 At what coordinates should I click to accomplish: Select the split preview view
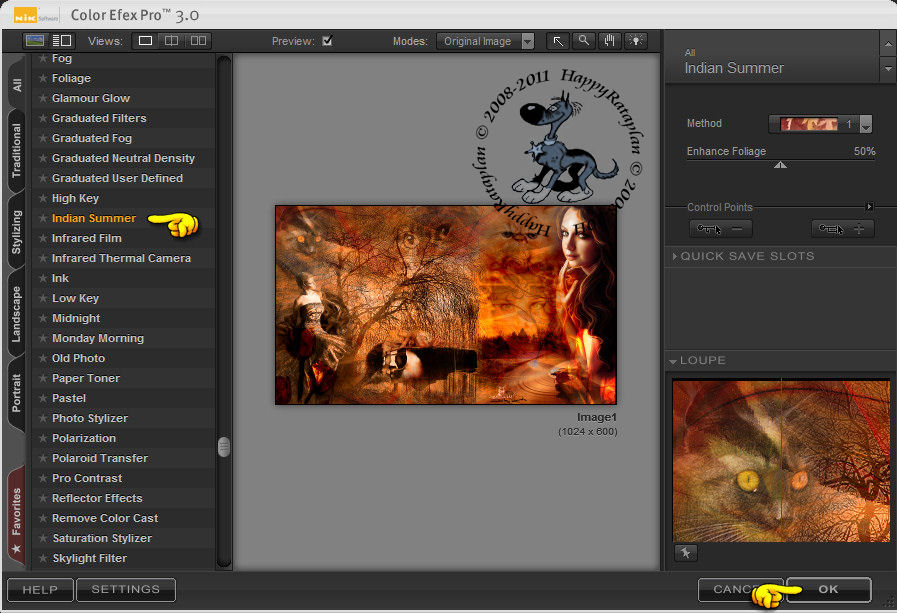click(x=172, y=41)
